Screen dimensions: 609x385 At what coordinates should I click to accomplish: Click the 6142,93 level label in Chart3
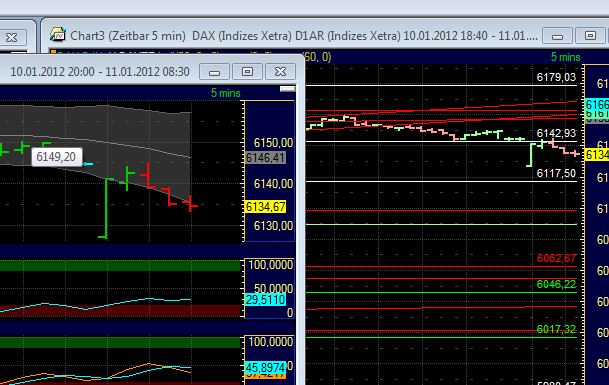(556, 134)
